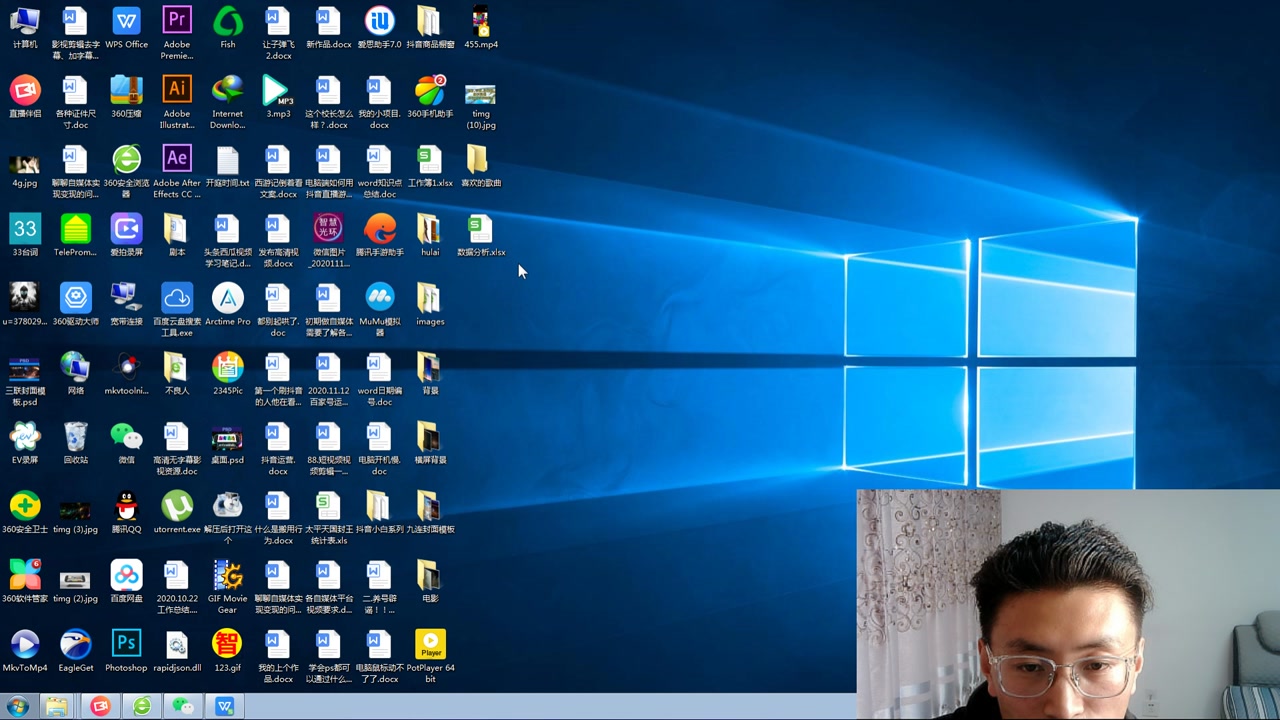
Task: Launch Adobe Premiere from desktop
Action: [177, 32]
